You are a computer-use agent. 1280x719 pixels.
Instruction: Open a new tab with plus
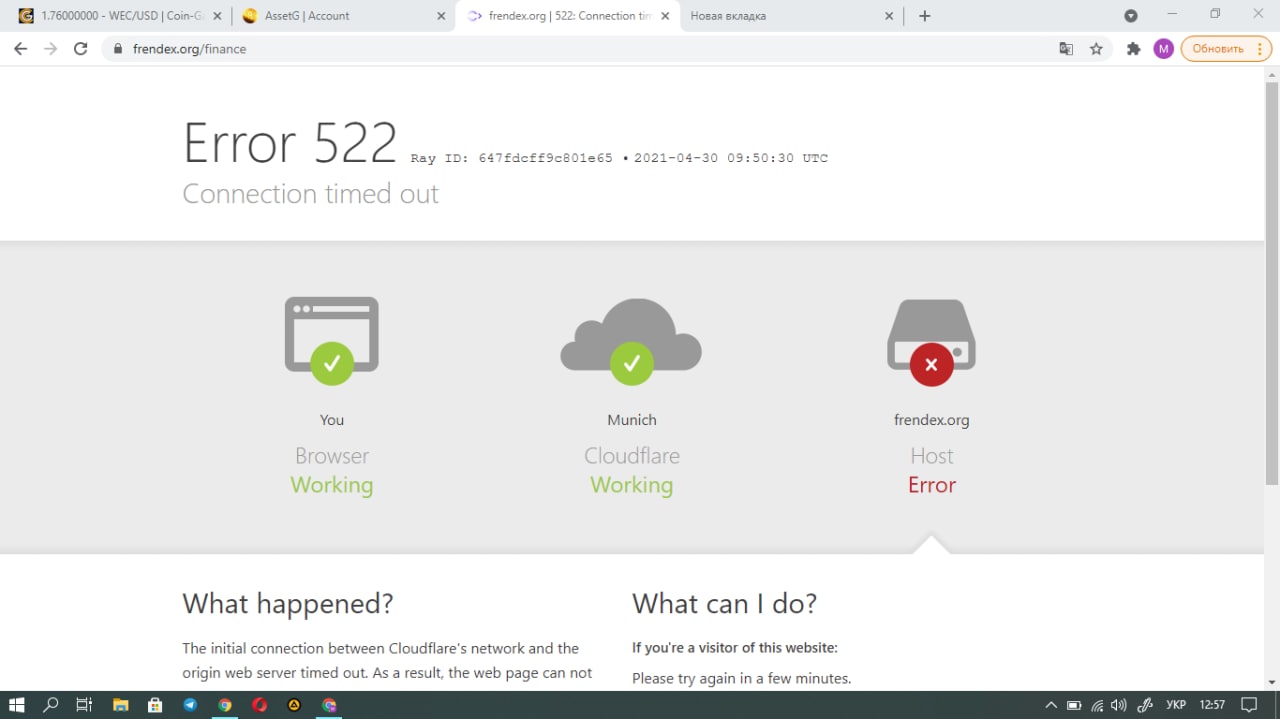pos(924,16)
